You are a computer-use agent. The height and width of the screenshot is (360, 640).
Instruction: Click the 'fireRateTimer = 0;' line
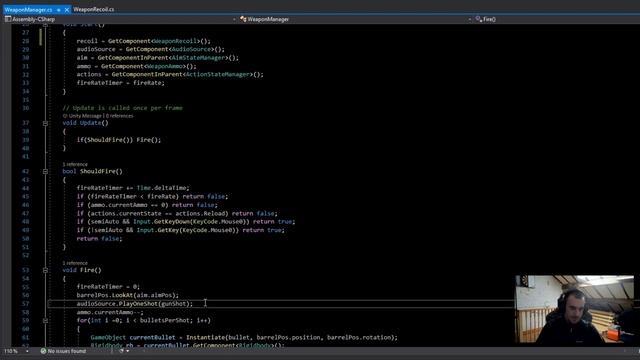tap(108, 287)
